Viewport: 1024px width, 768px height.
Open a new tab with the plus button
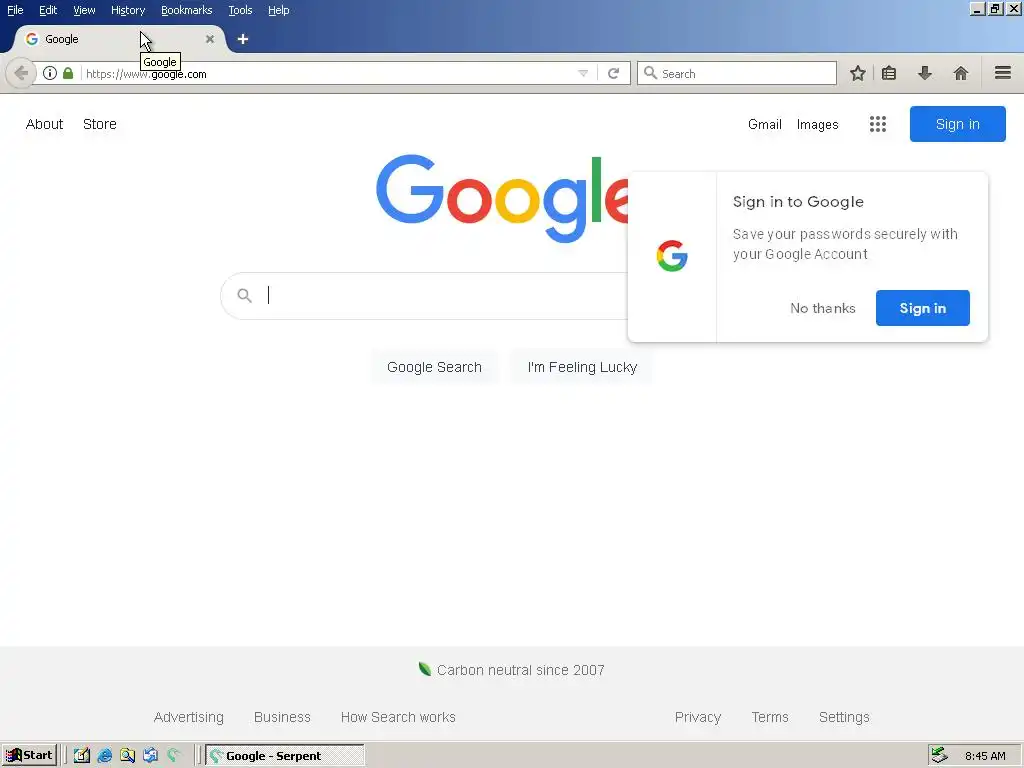pos(243,39)
